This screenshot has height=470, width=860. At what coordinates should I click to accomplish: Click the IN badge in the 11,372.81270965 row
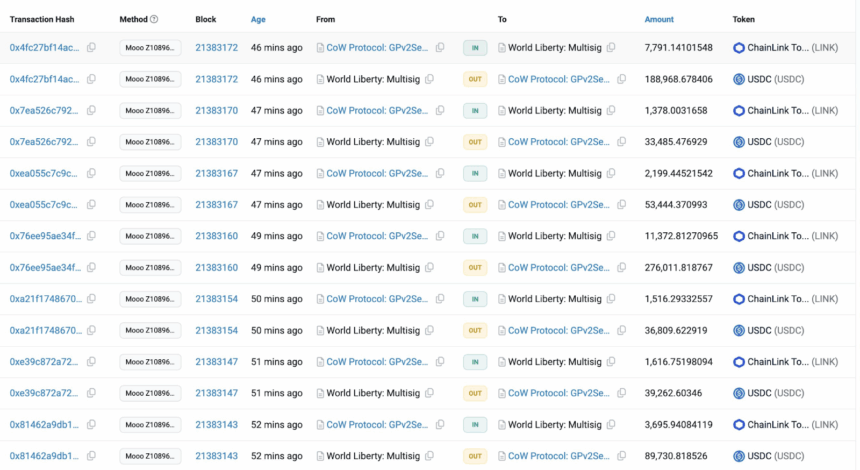coord(475,236)
